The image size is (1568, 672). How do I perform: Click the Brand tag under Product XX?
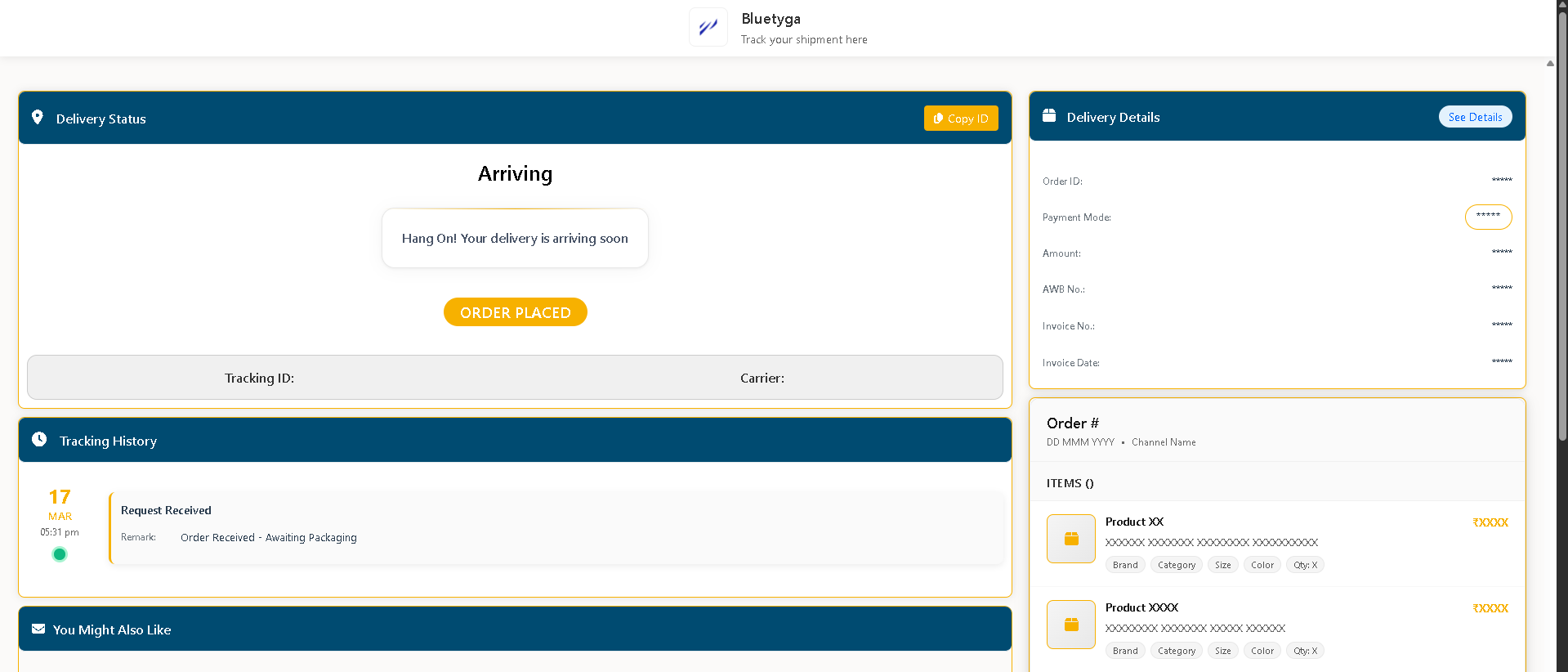coord(1125,565)
